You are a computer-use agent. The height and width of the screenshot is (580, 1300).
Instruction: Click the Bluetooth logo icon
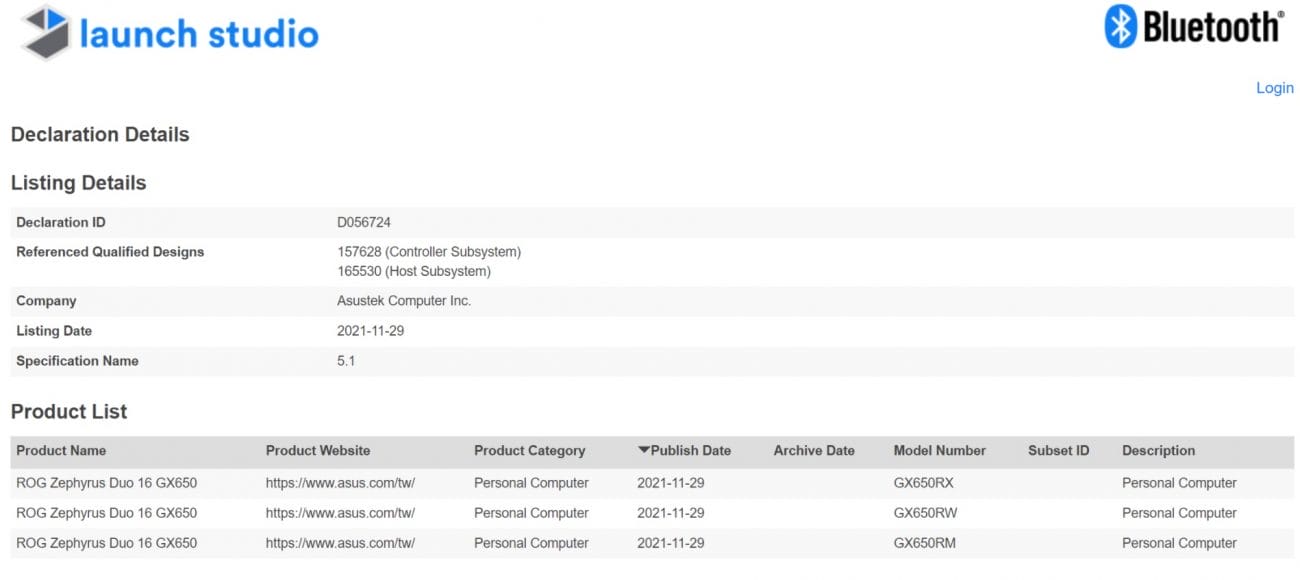click(1120, 26)
